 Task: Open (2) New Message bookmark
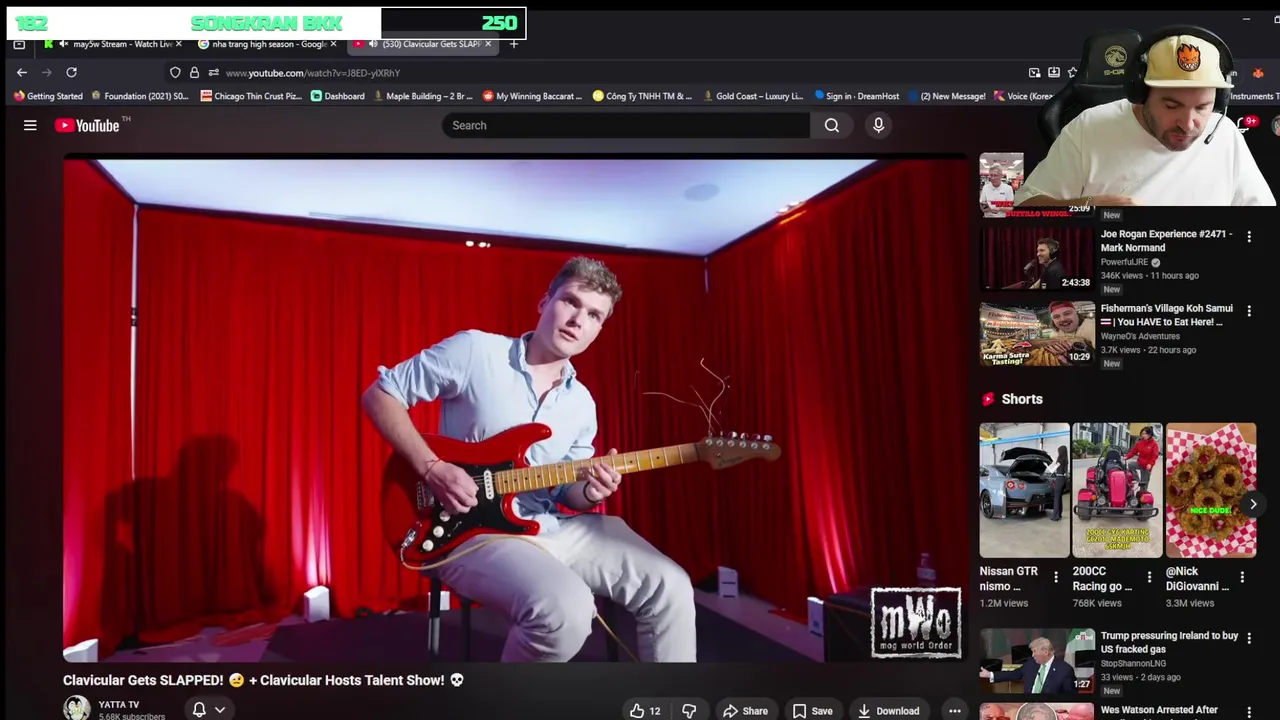point(945,96)
